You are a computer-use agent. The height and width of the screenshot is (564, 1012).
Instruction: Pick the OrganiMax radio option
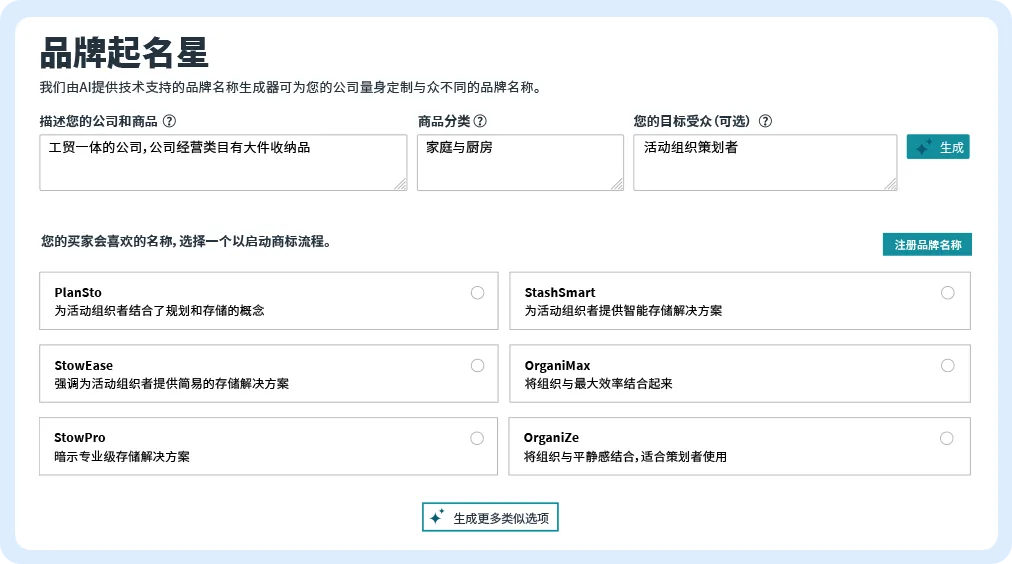[x=947, y=366]
